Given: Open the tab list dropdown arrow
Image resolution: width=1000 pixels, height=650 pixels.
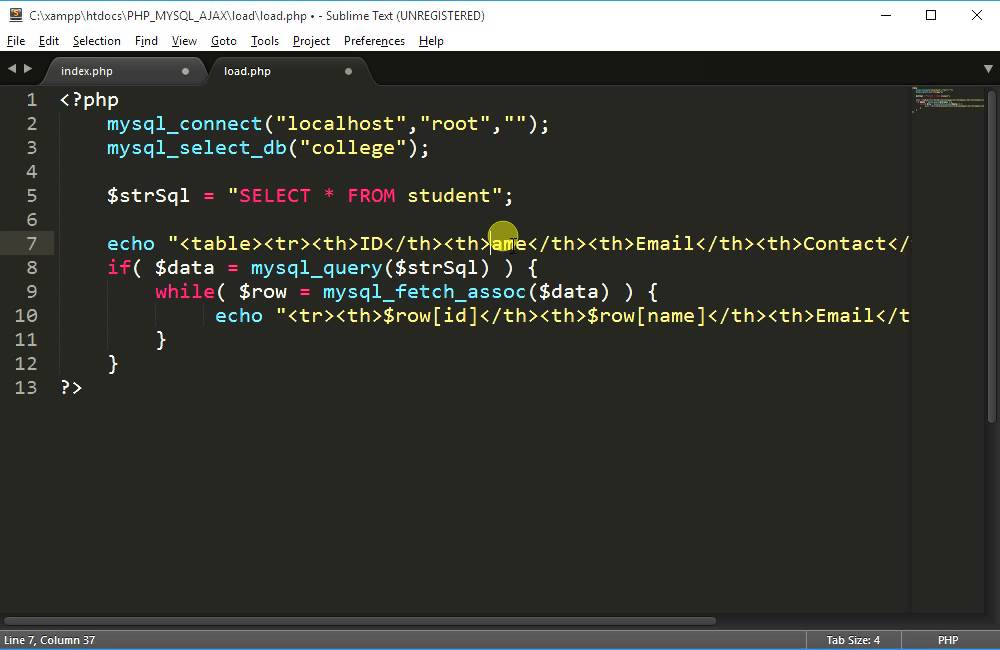Looking at the screenshot, I should pos(988,69).
